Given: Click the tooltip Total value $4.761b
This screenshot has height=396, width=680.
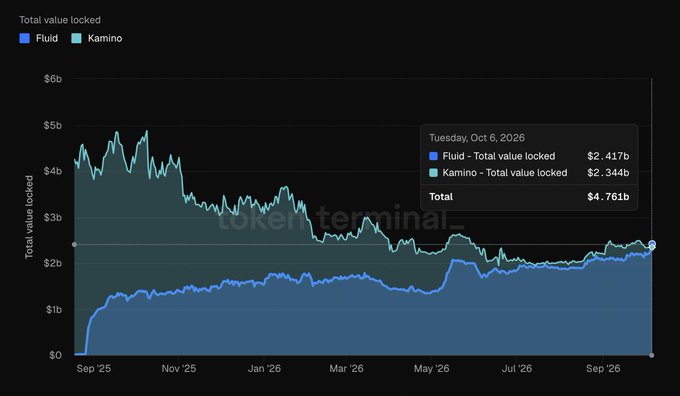Looking at the screenshot, I should click(x=608, y=197).
